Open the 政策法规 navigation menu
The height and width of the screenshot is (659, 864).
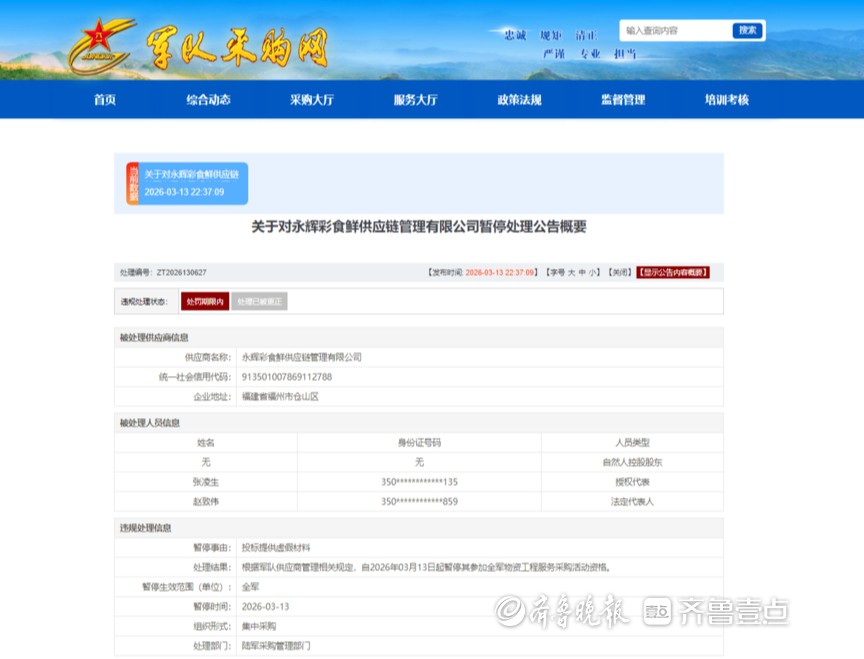click(519, 100)
